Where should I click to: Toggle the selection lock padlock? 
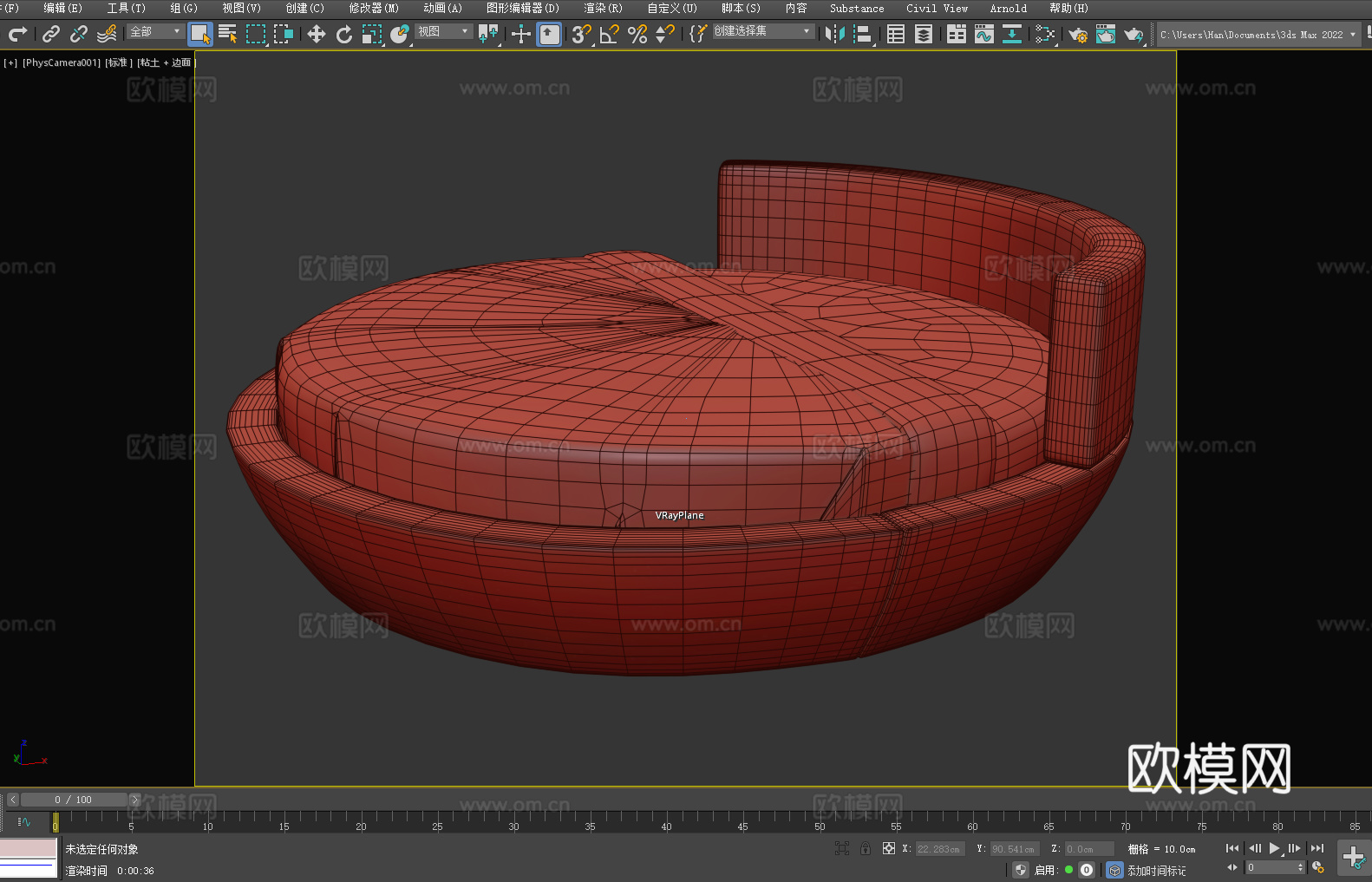(866, 848)
